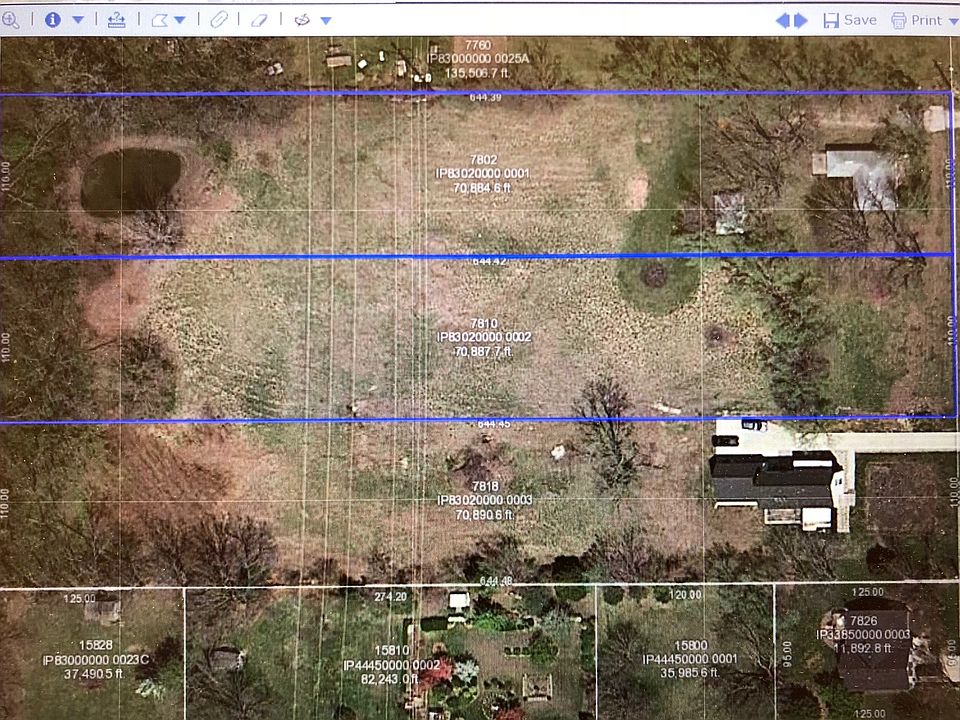Expand the Identify tool dropdown arrow
960x720 pixels.
pos(79,21)
